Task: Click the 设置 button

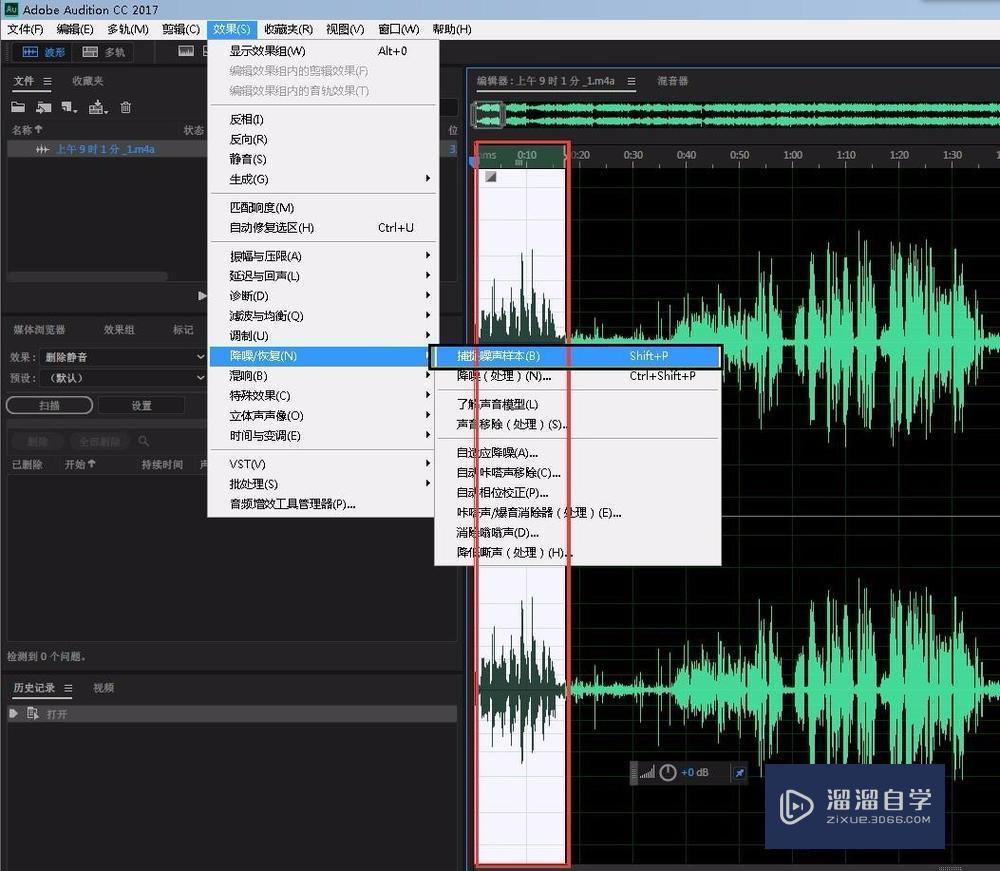Action: tap(142, 405)
